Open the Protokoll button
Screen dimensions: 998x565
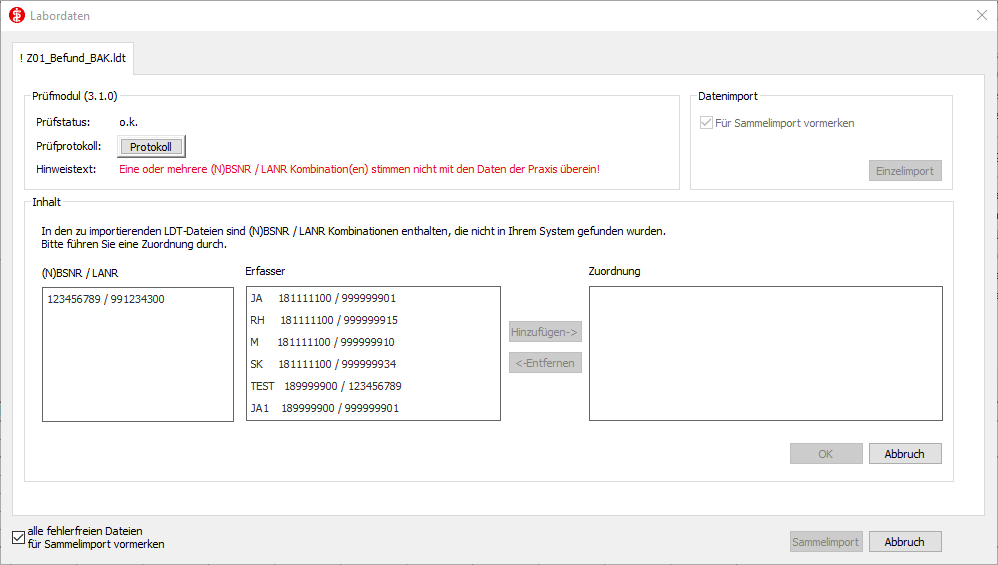click(x=151, y=146)
